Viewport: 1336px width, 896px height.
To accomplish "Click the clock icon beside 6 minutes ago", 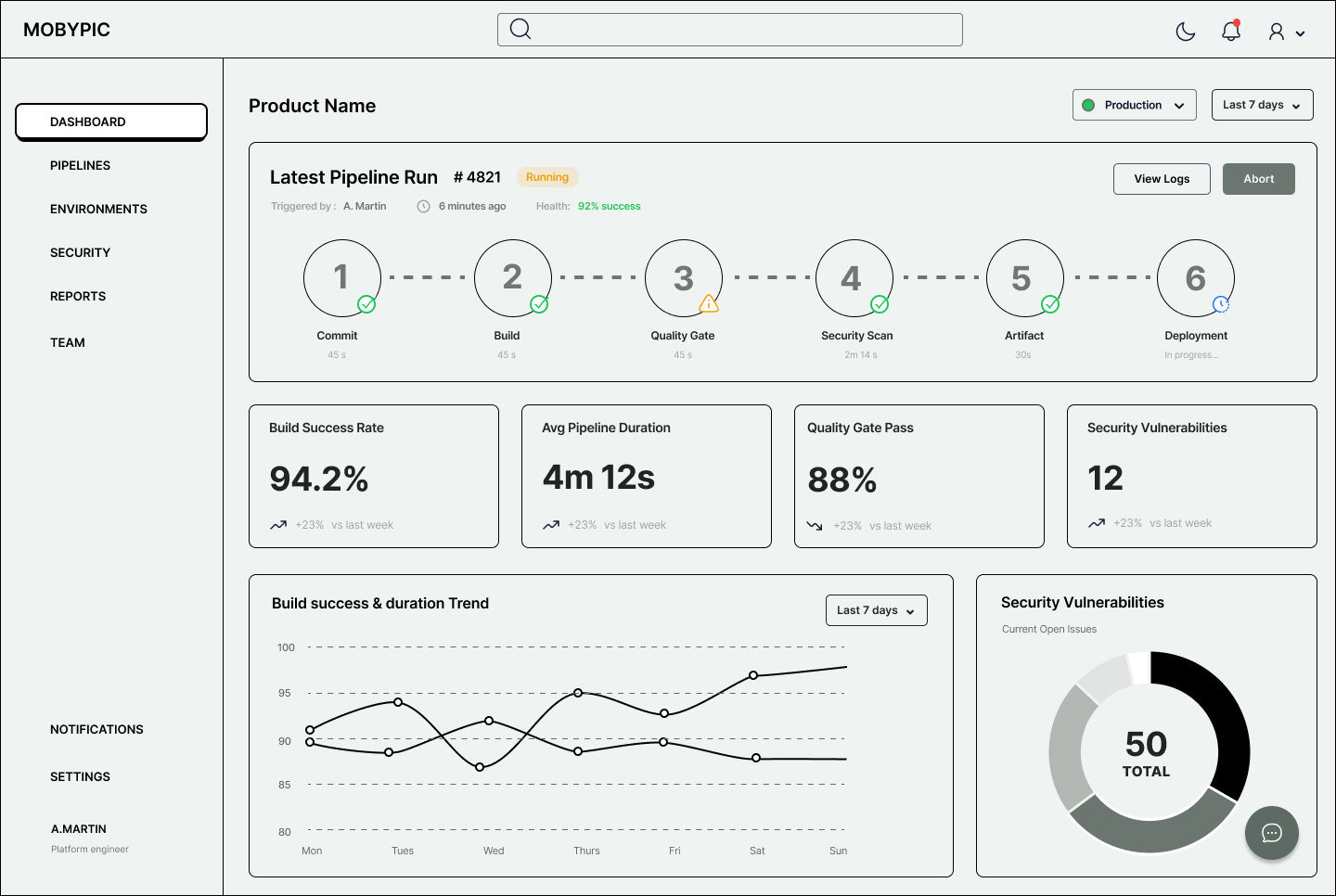I will (x=423, y=206).
